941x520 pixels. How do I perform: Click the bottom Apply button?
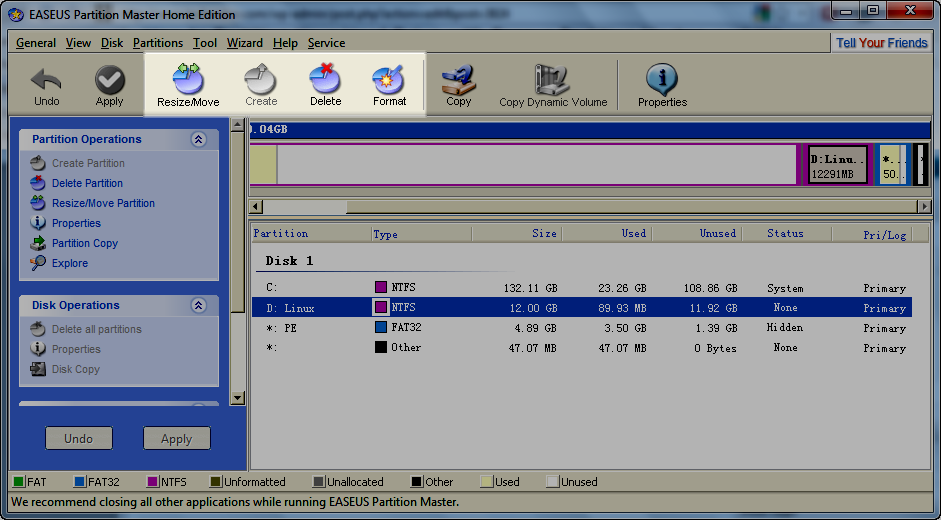tap(176, 438)
